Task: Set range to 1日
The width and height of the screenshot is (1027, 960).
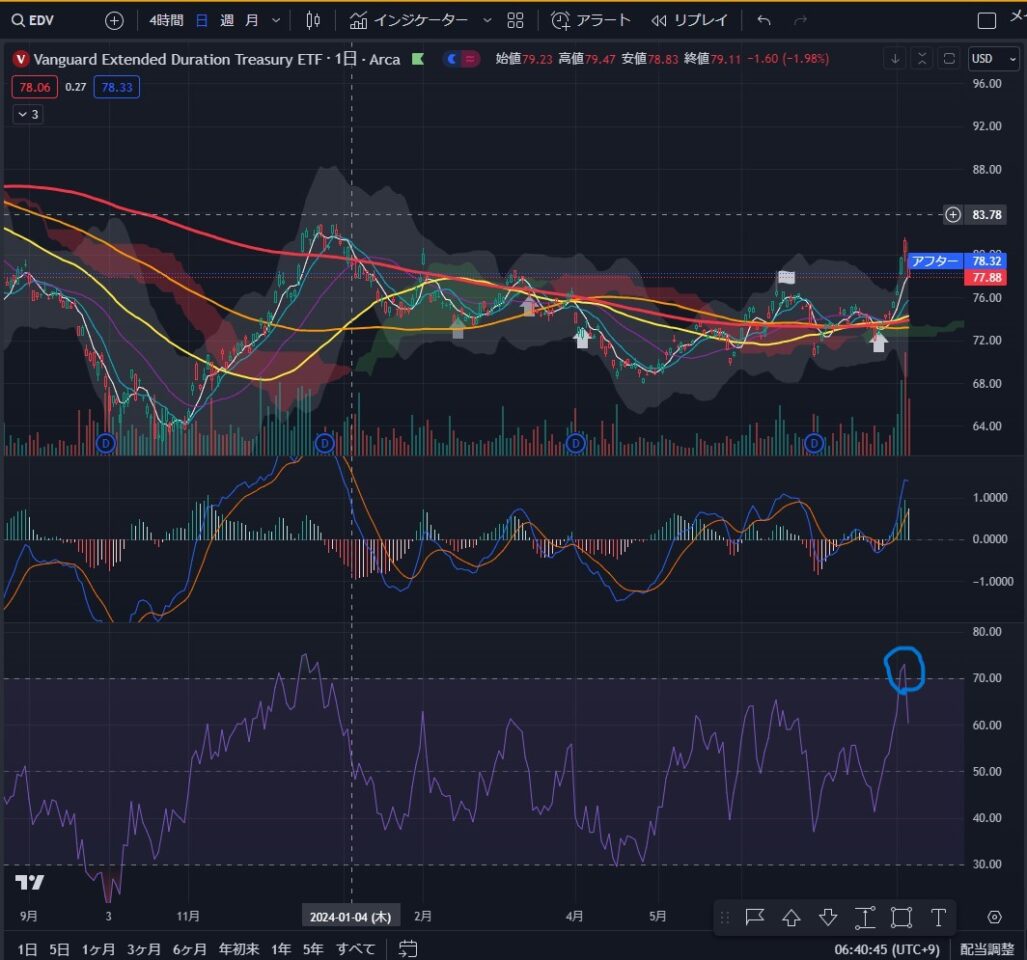Action: [27, 949]
